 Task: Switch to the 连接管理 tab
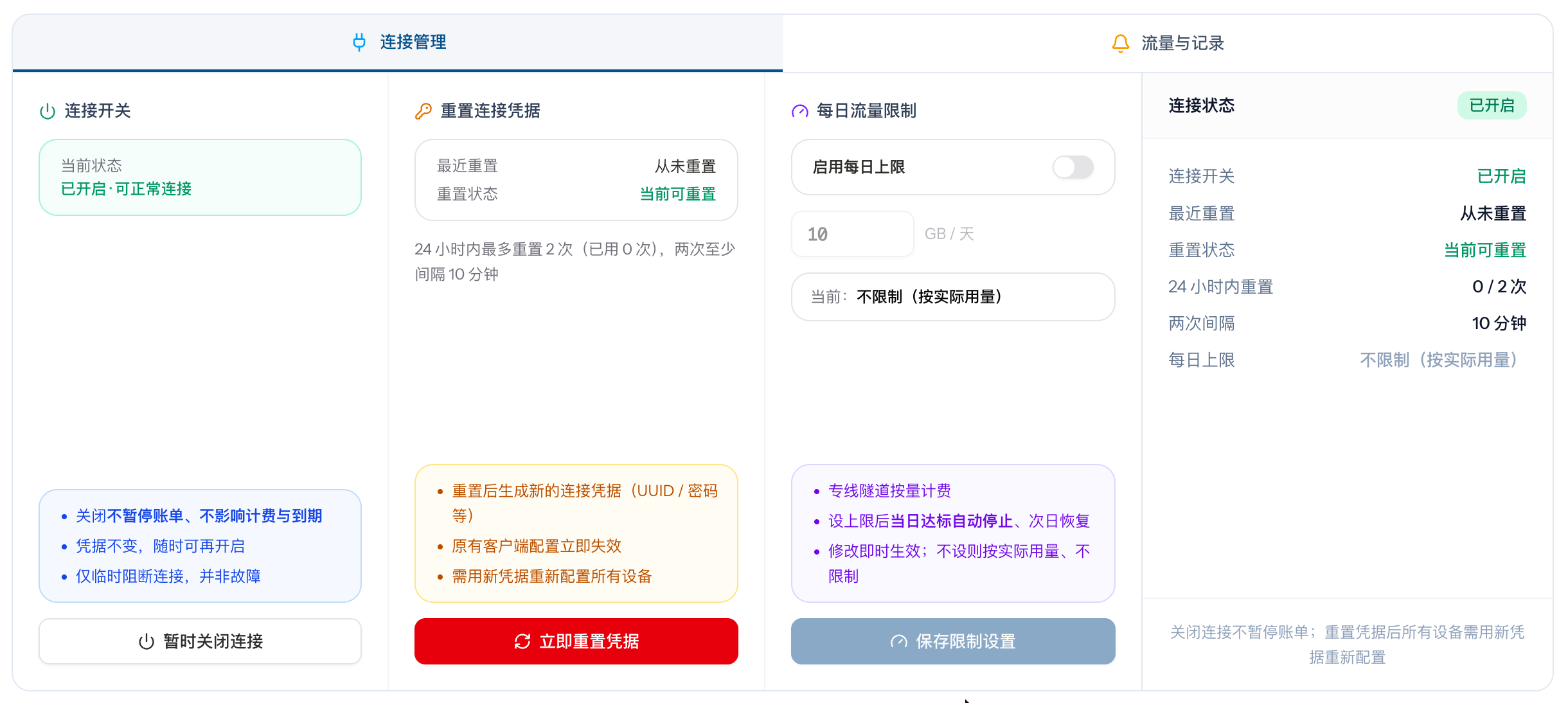(398, 43)
